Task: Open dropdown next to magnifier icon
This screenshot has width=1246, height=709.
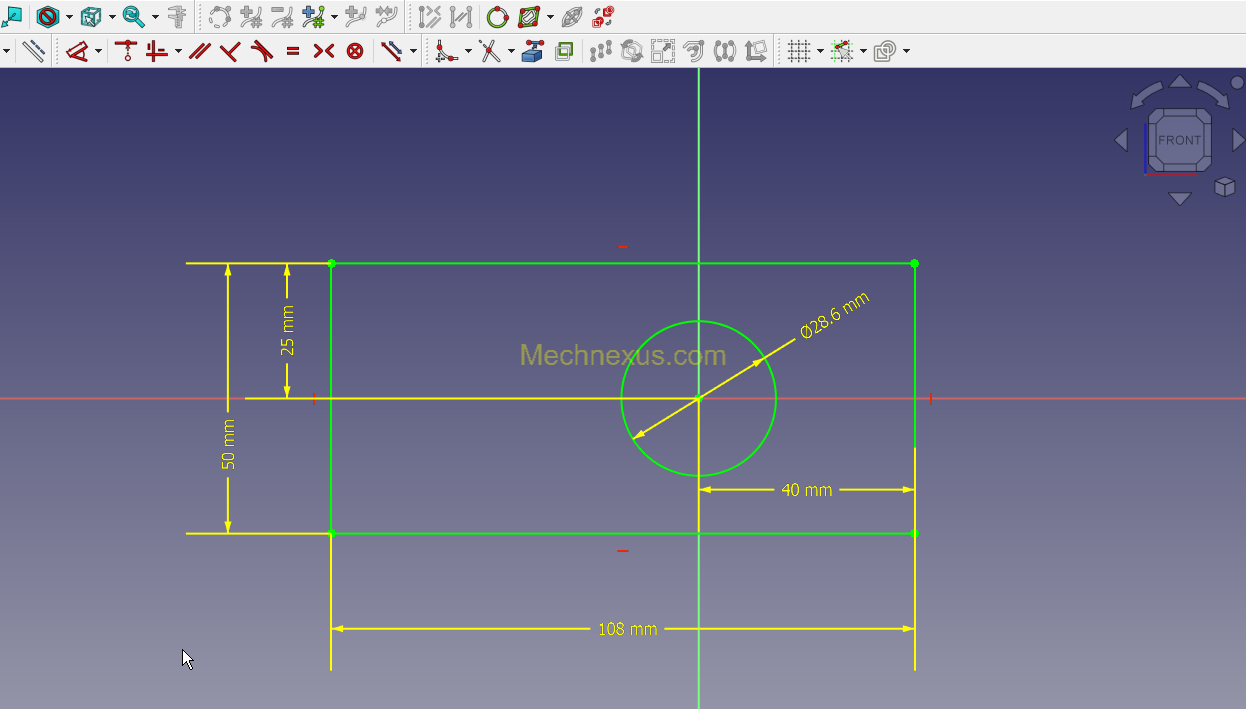Action: [x=155, y=17]
